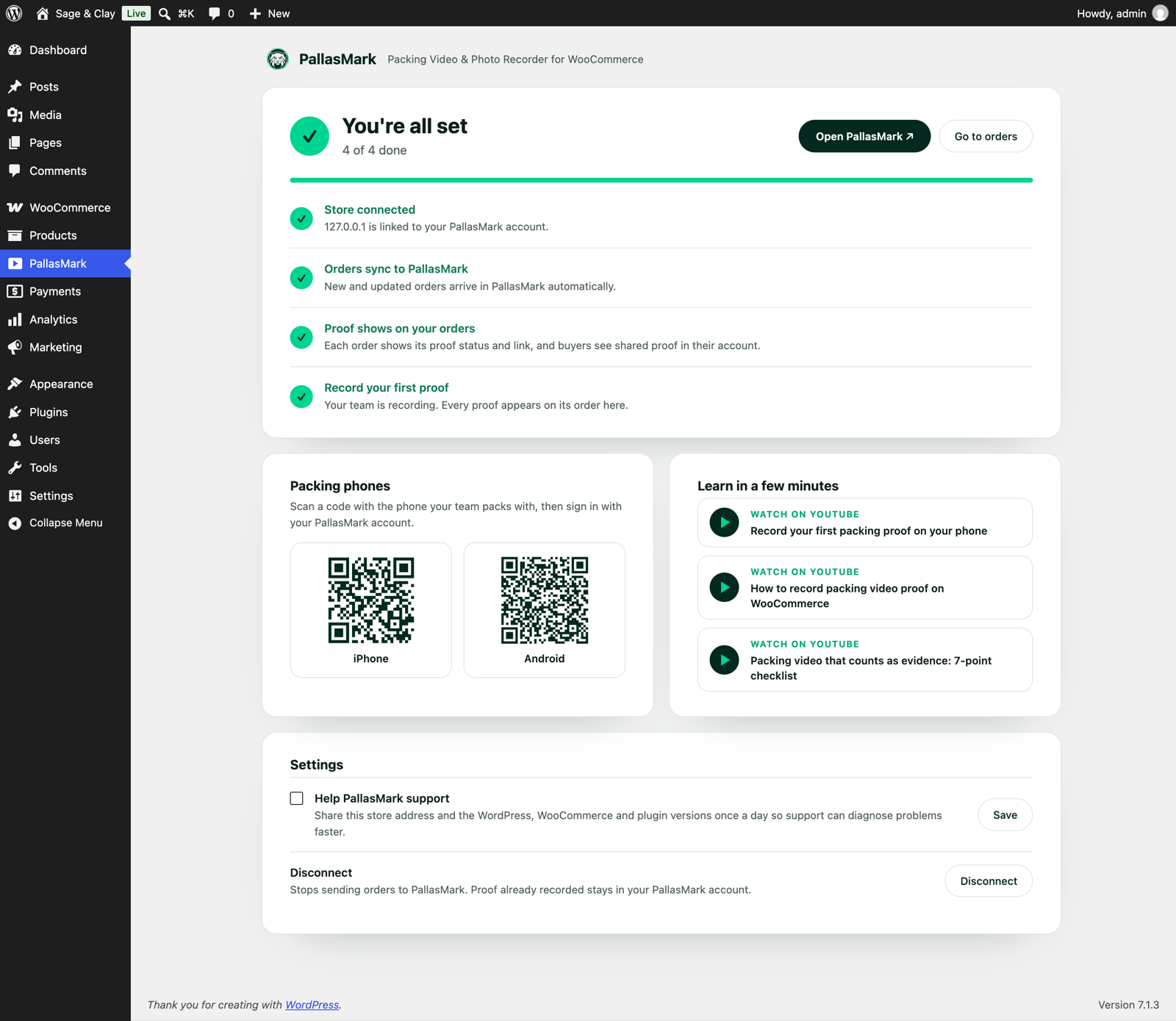Screen dimensions: 1176x1021
Task: Click the Record your first proof heading
Action: pos(386,387)
